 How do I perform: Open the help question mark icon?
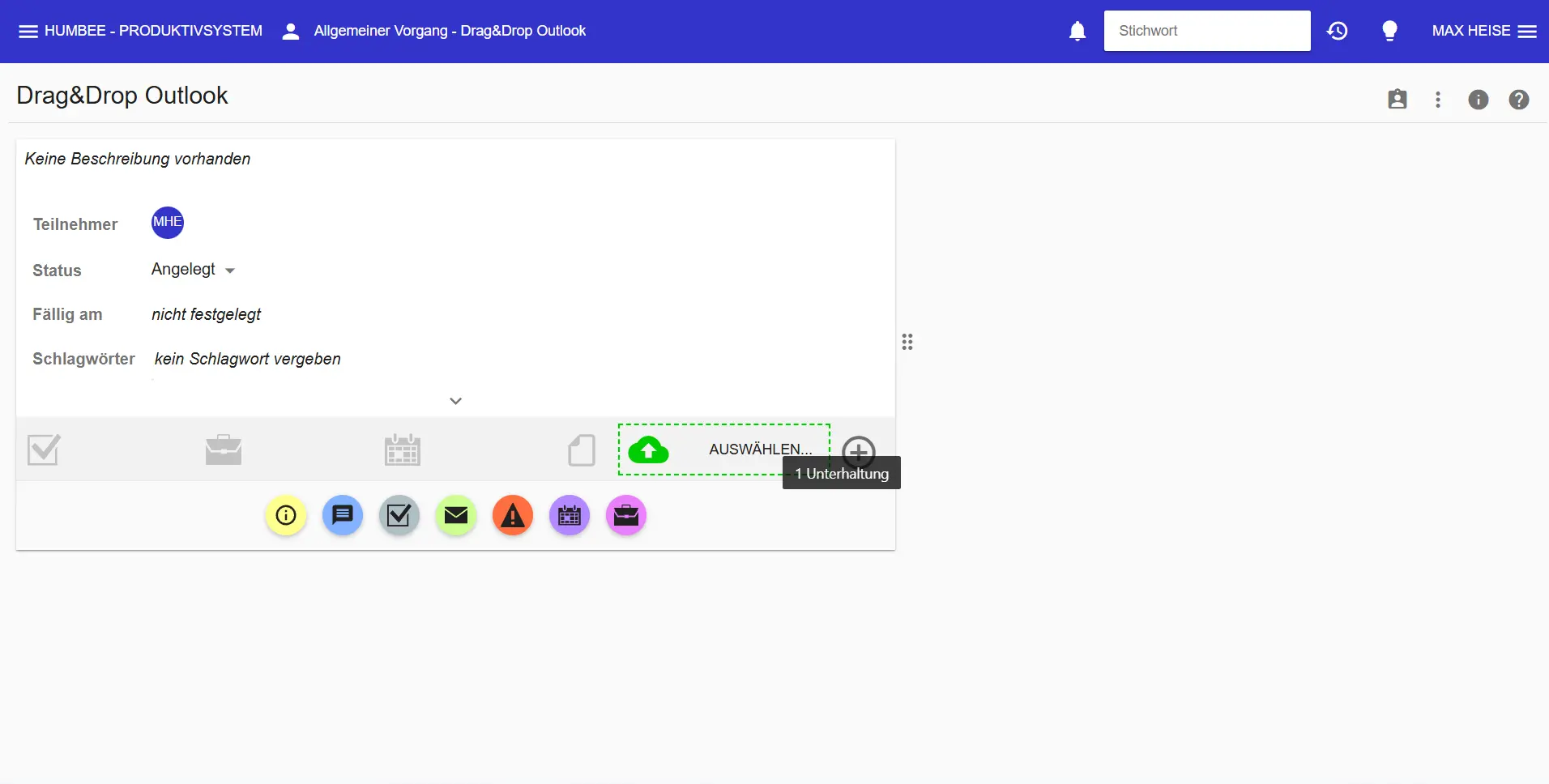pyautogui.click(x=1519, y=99)
